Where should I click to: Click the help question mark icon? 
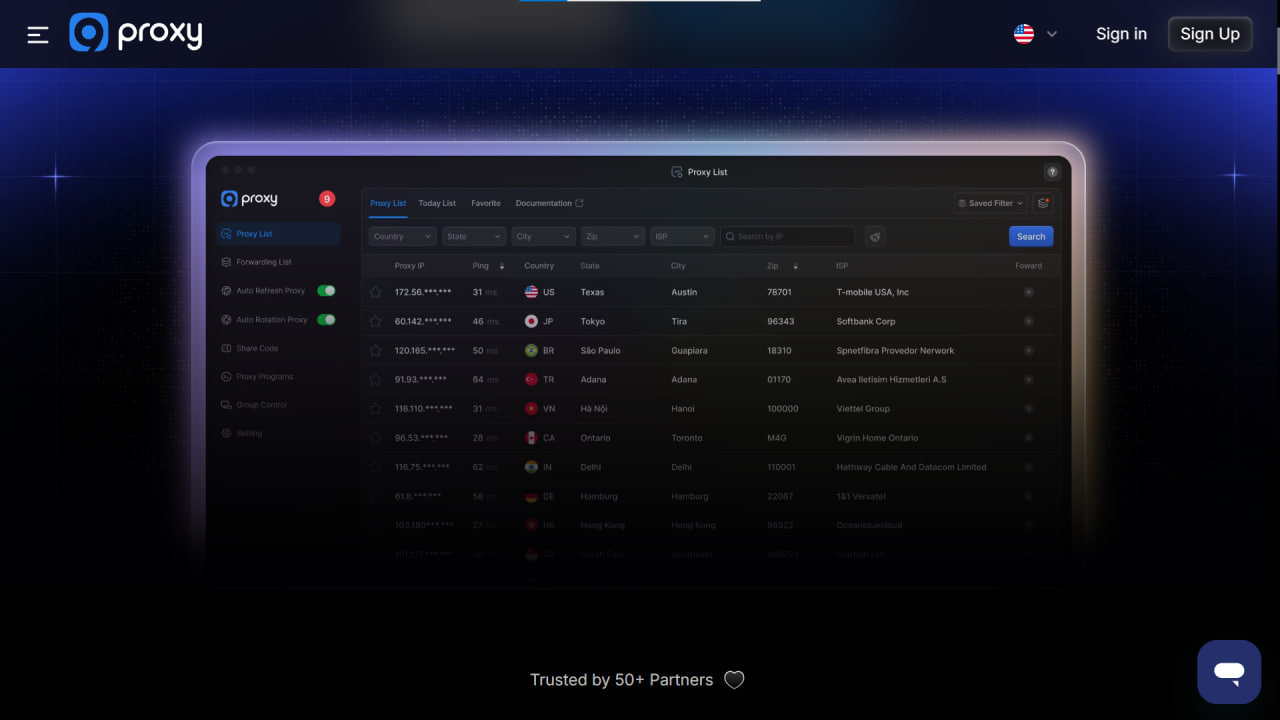coord(1051,172)
